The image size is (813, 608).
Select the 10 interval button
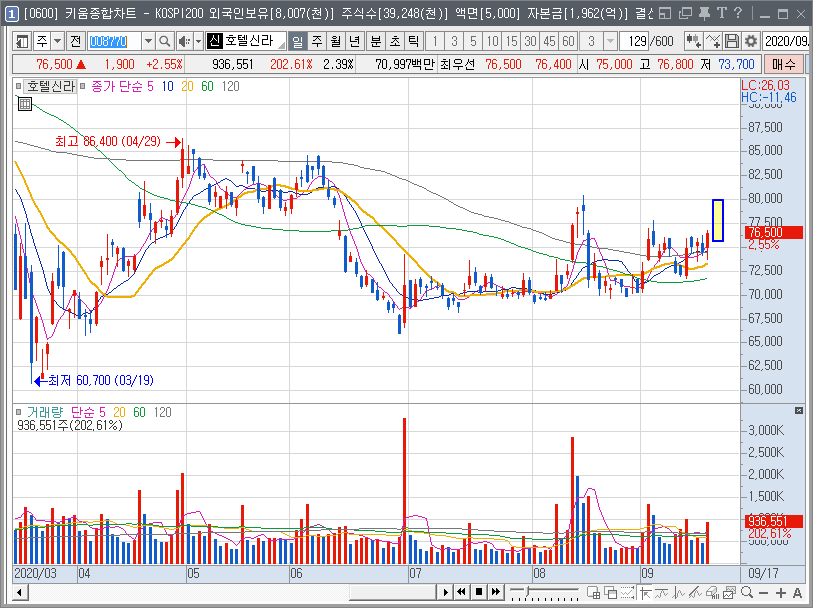coord(492,40)
